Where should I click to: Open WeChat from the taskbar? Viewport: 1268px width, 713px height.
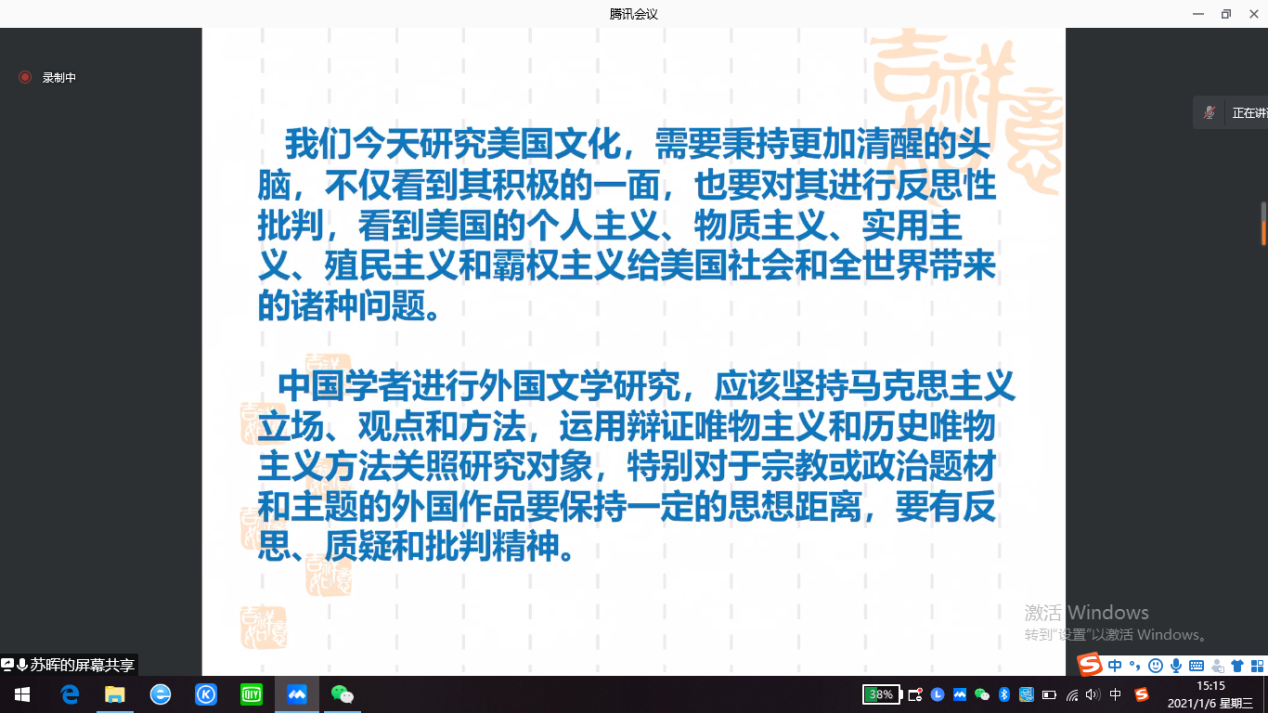(x=342, y=695)
